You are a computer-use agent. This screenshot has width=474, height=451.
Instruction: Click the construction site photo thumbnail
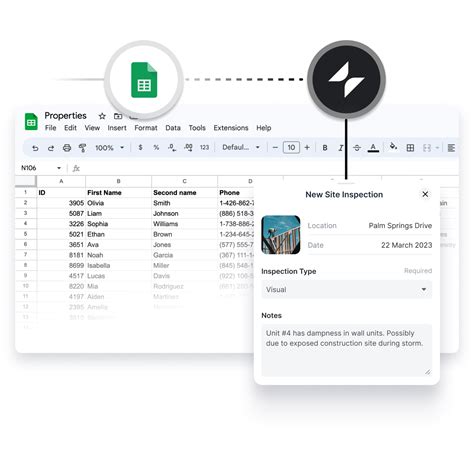pos(281,235)
